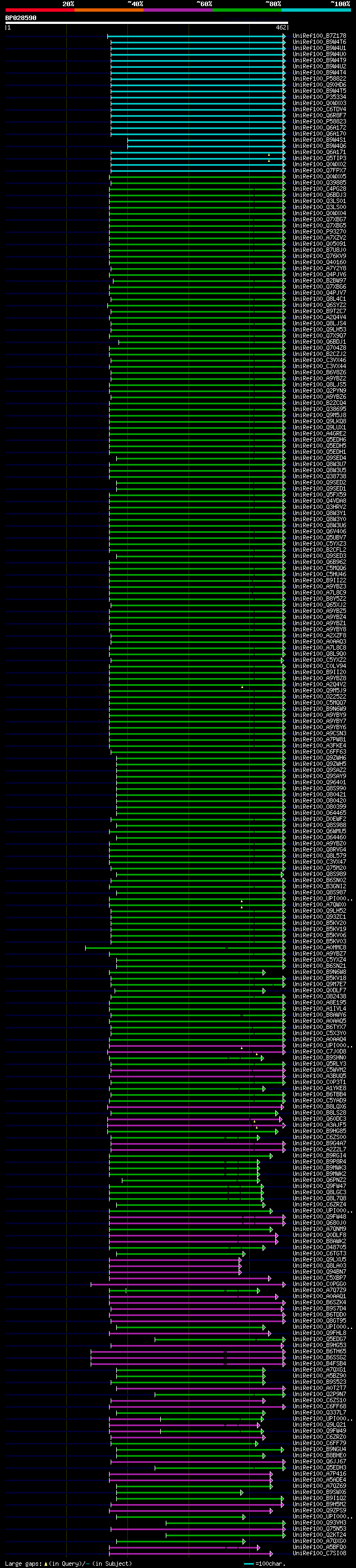
Task: Open hit UniRef100_B7Z178
Action: pyautogui.click(x=319, y=36)
